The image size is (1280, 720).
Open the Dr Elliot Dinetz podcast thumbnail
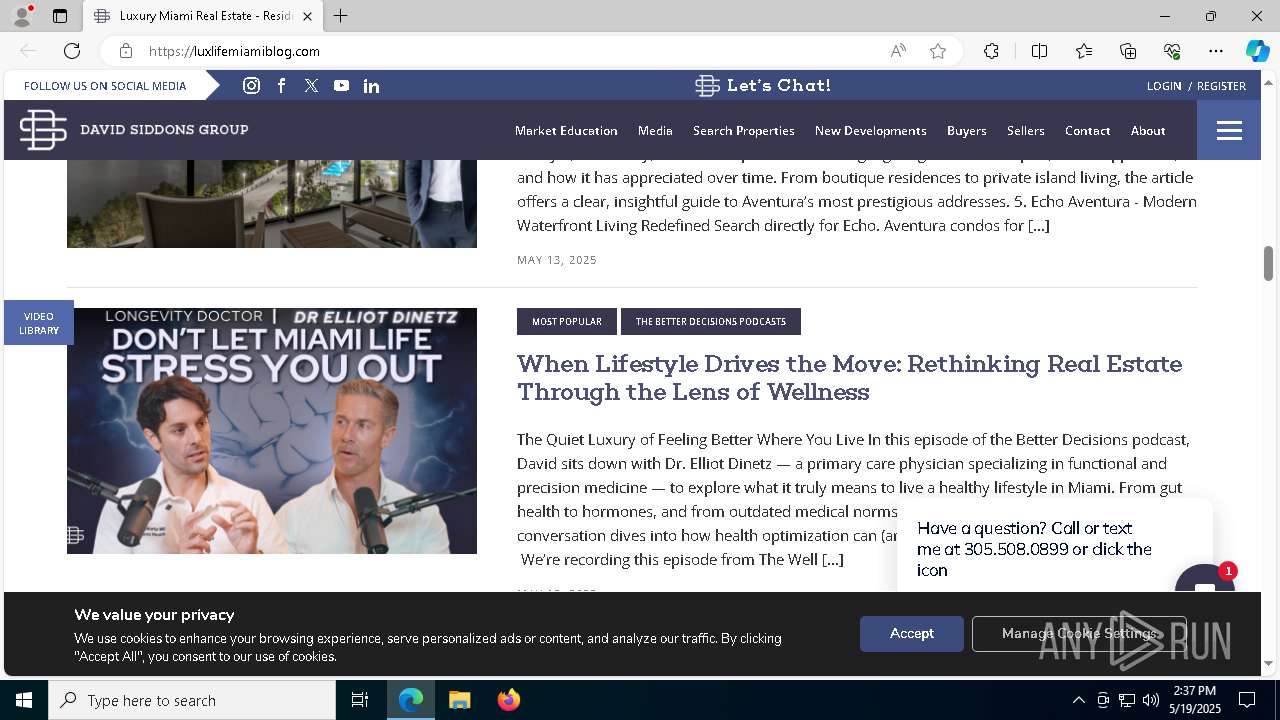click(272, 431)
